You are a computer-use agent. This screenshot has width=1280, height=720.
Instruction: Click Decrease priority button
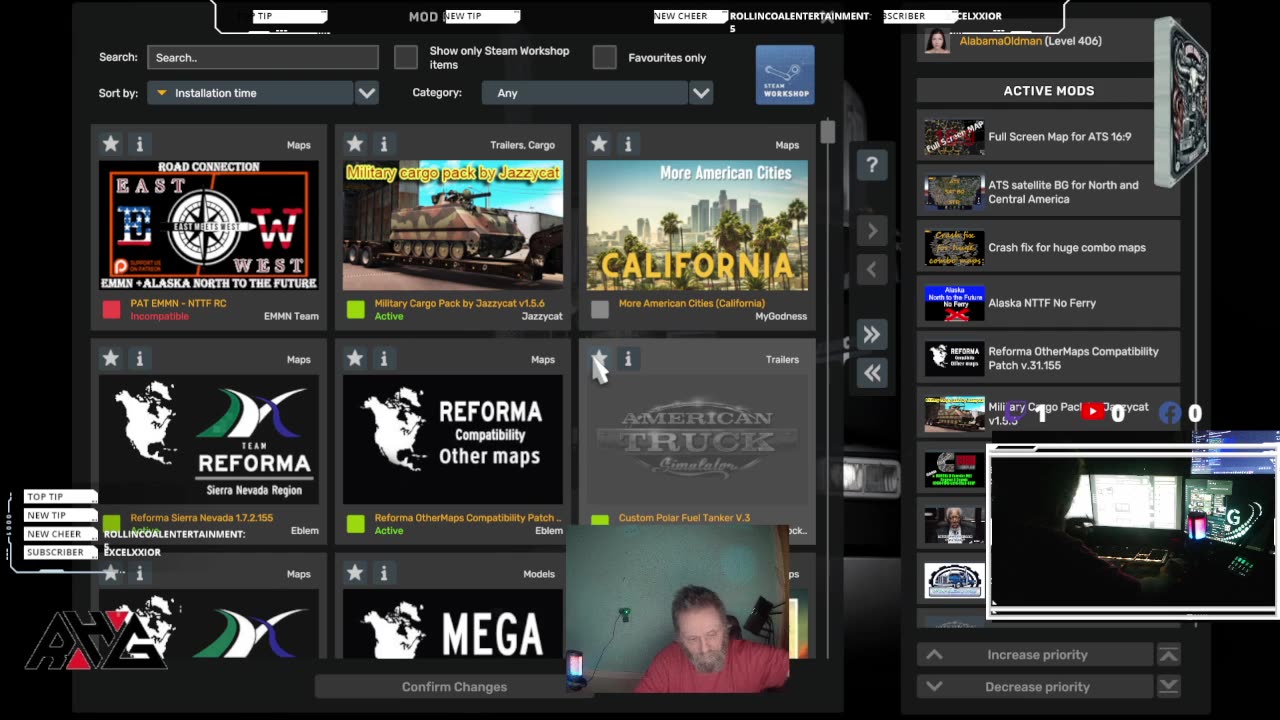click(x=1037, y=687)
